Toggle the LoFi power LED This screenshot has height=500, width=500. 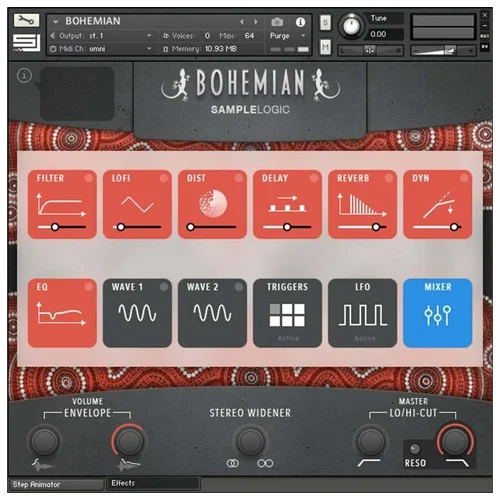point(164,178)
